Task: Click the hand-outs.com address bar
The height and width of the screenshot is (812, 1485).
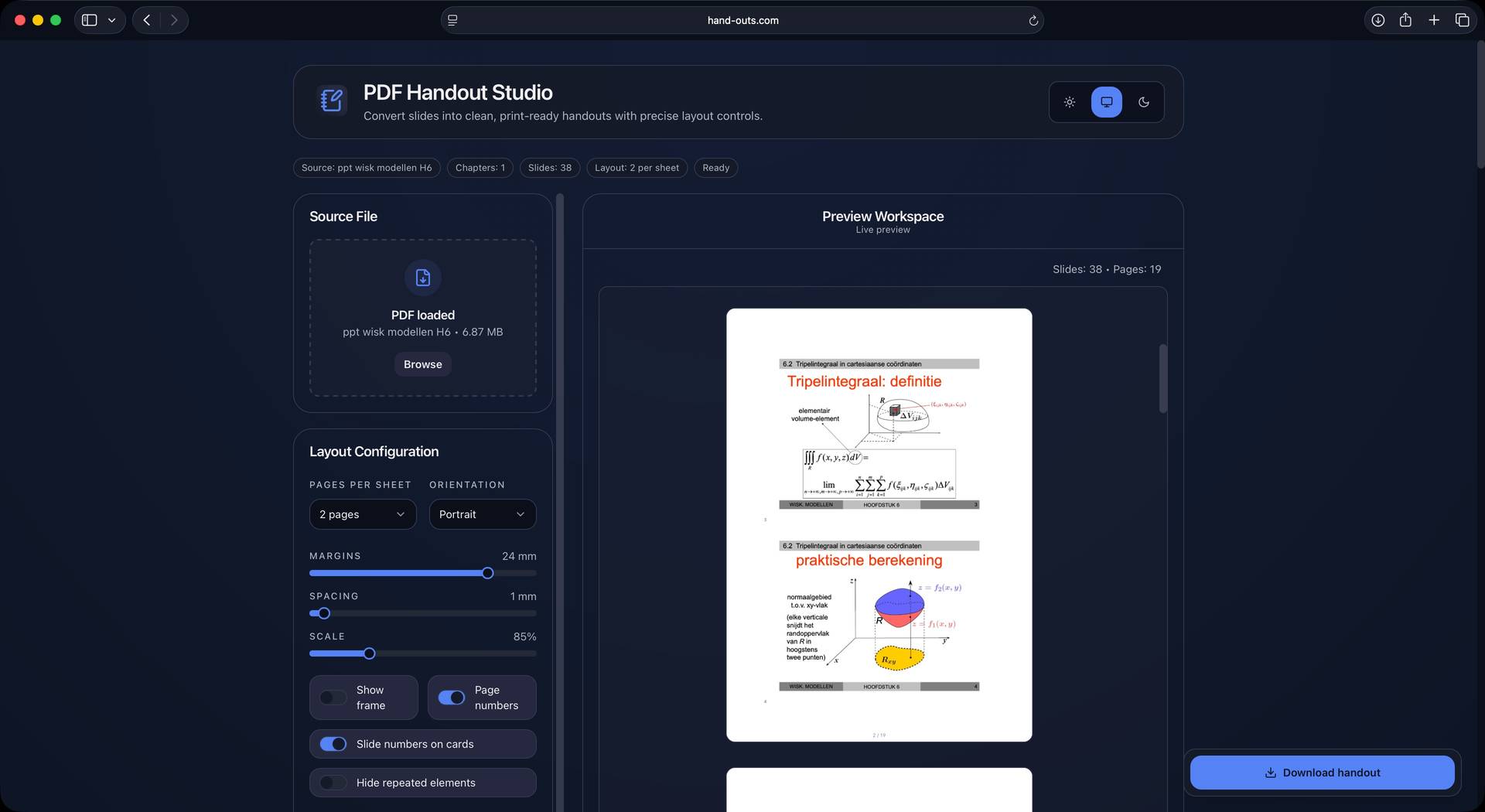Action: pos(742,20)
